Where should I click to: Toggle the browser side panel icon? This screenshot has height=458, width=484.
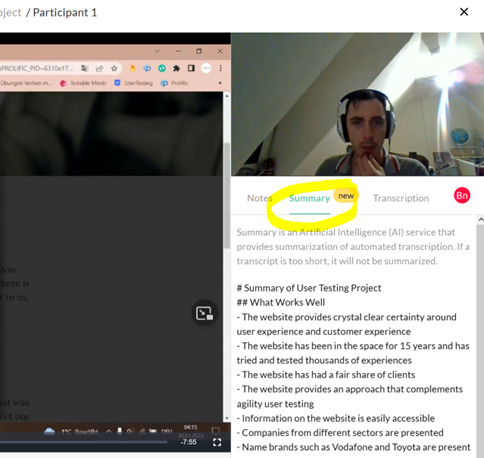(191, 68)
